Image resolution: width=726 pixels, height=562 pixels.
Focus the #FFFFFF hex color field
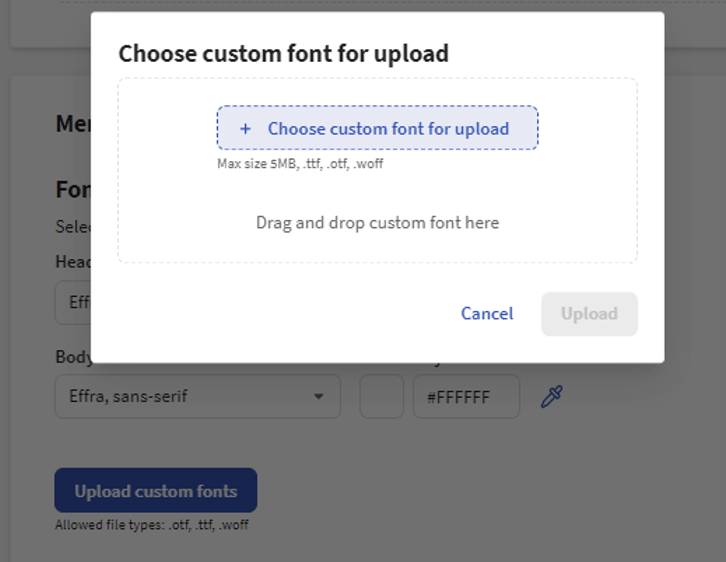(x=465, y=397)
